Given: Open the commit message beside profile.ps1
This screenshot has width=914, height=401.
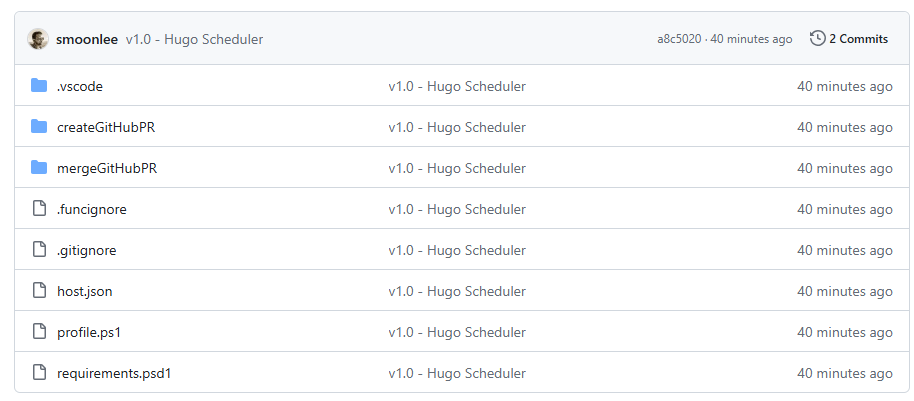Looking at the screenshot, I should click(x=457, y=332).
